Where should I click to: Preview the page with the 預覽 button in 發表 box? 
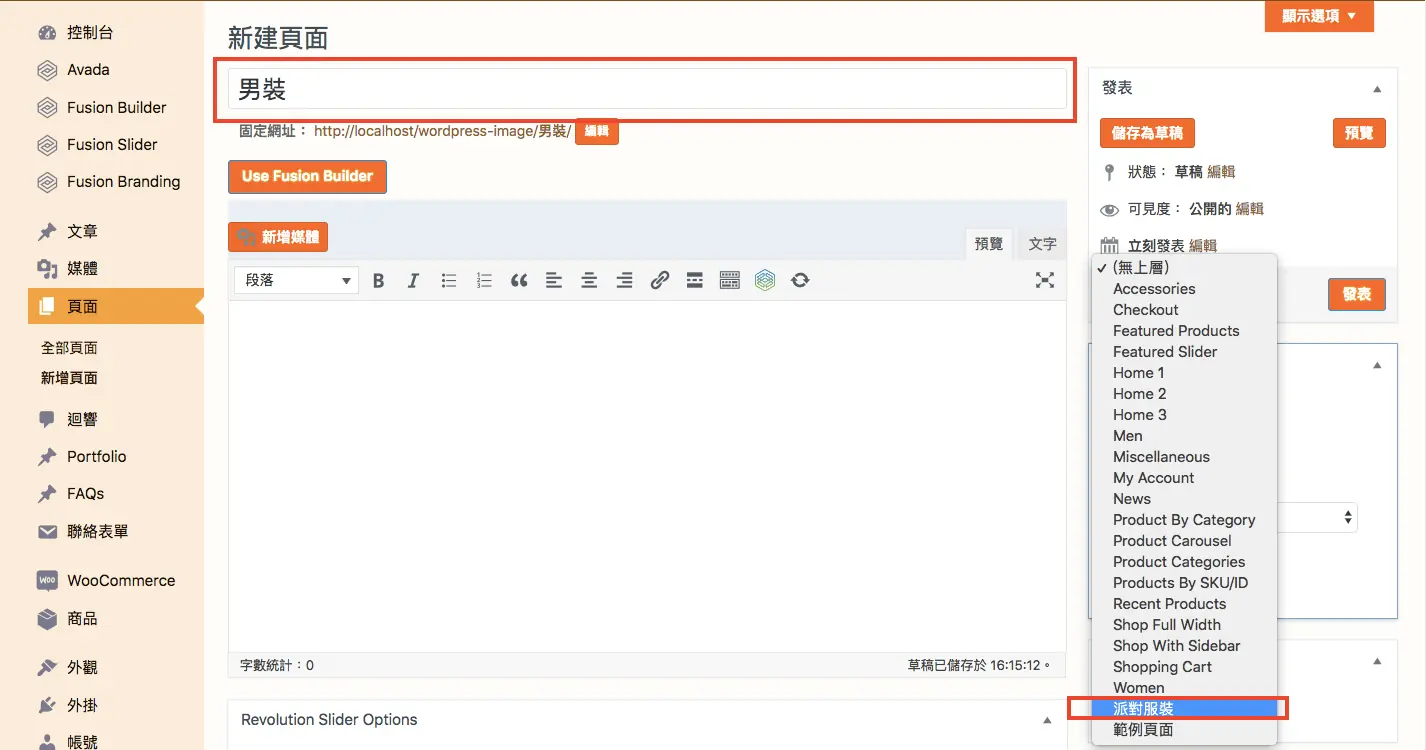(1359, 133)
